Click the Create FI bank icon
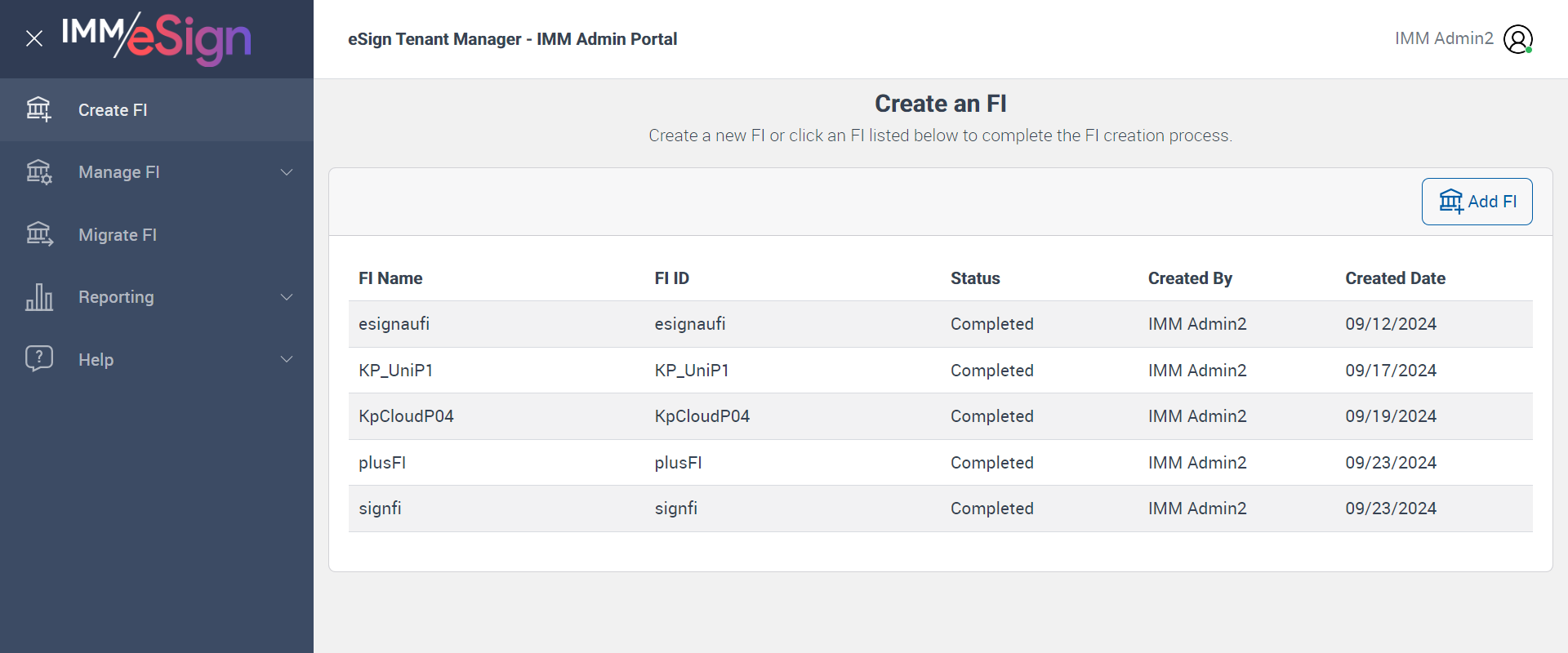Viewport: 1568px width, 653px height. pos(38,109)
